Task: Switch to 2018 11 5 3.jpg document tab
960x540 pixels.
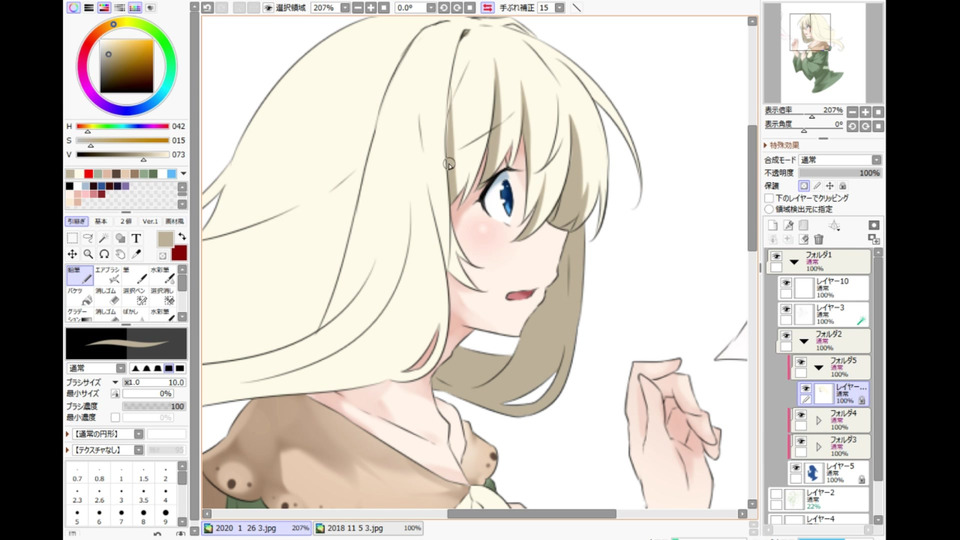Action: (x=369, y=528)
